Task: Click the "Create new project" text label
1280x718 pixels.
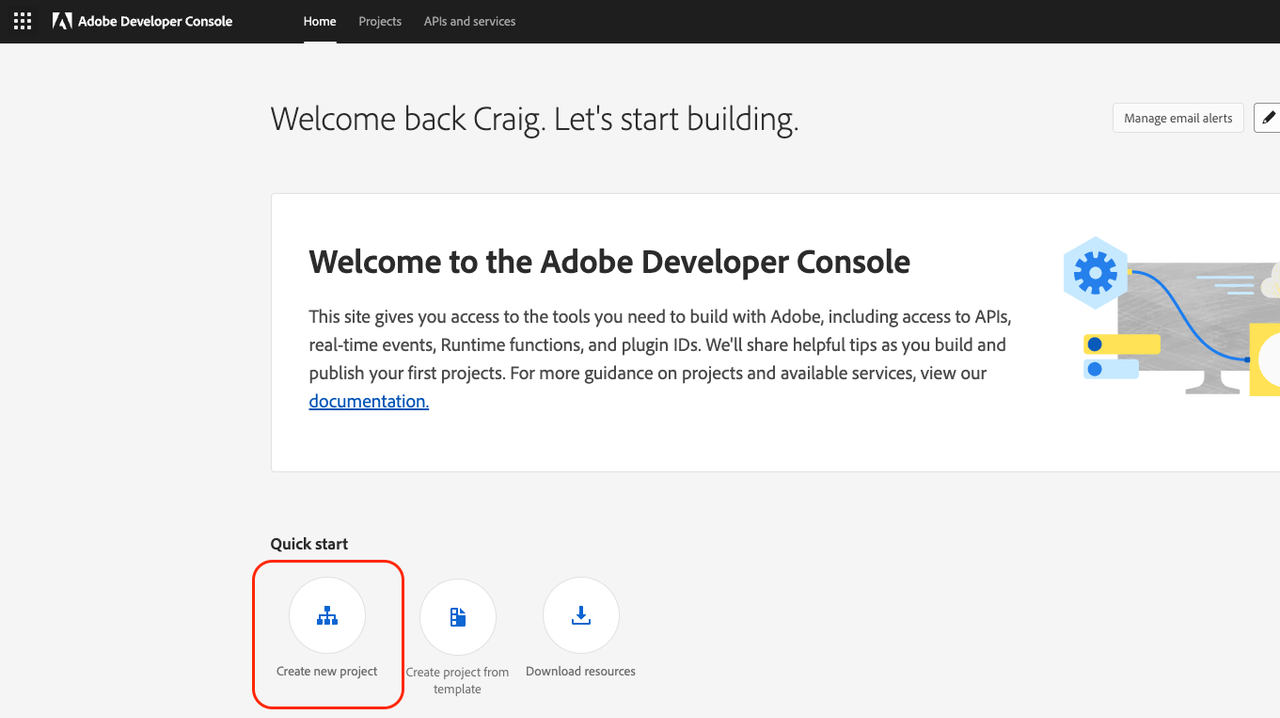Action: [327, 671]
